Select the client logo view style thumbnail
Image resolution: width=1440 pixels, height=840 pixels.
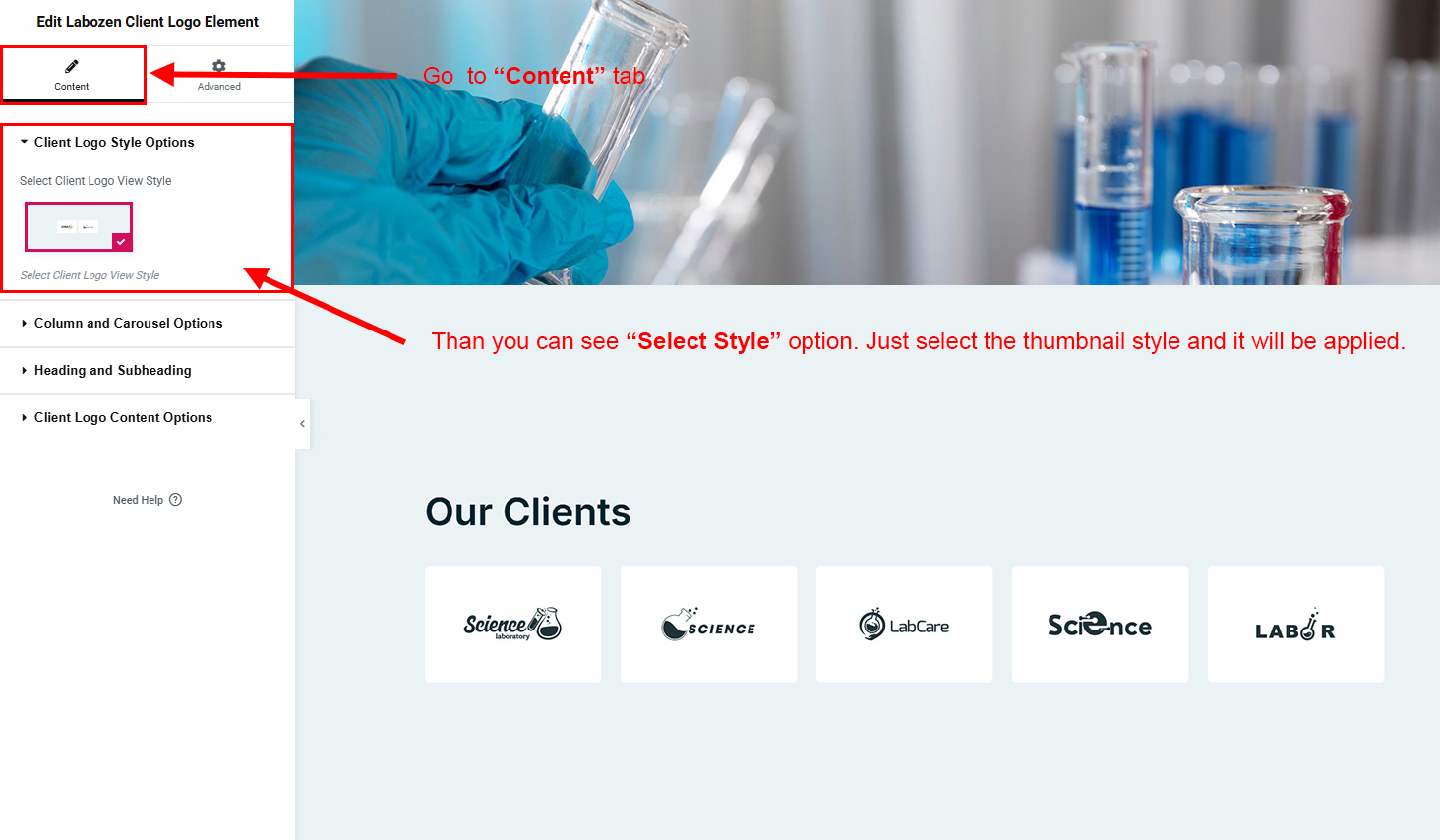coord(79,226)
